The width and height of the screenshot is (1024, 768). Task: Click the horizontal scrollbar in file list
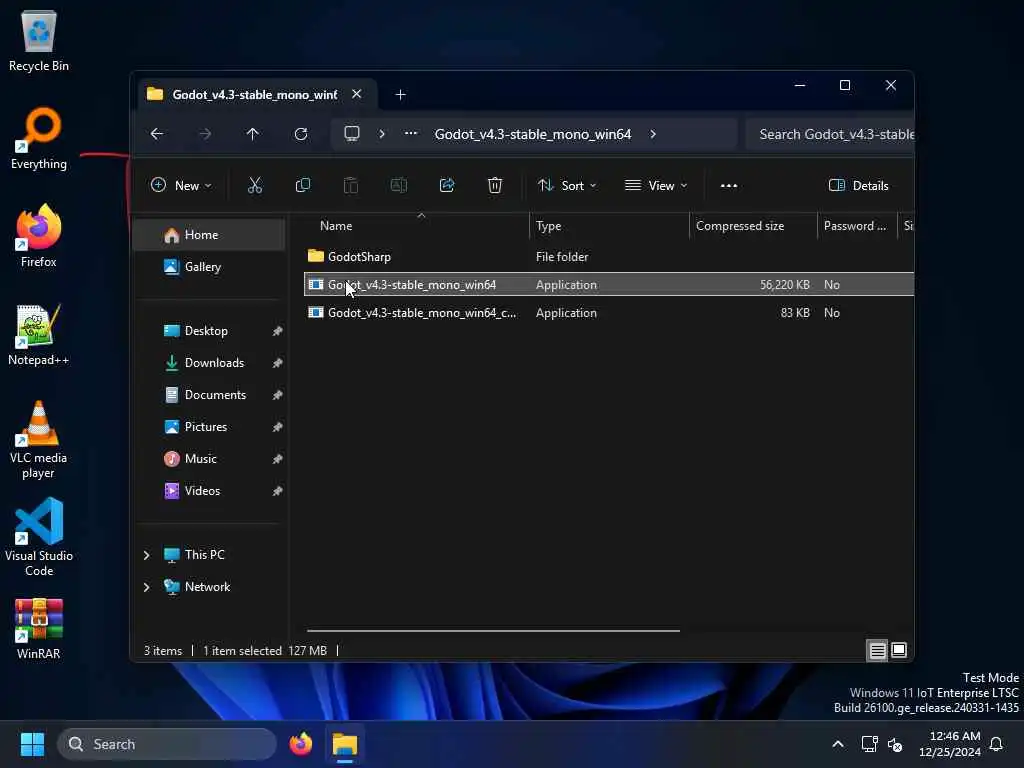[493, 631]
